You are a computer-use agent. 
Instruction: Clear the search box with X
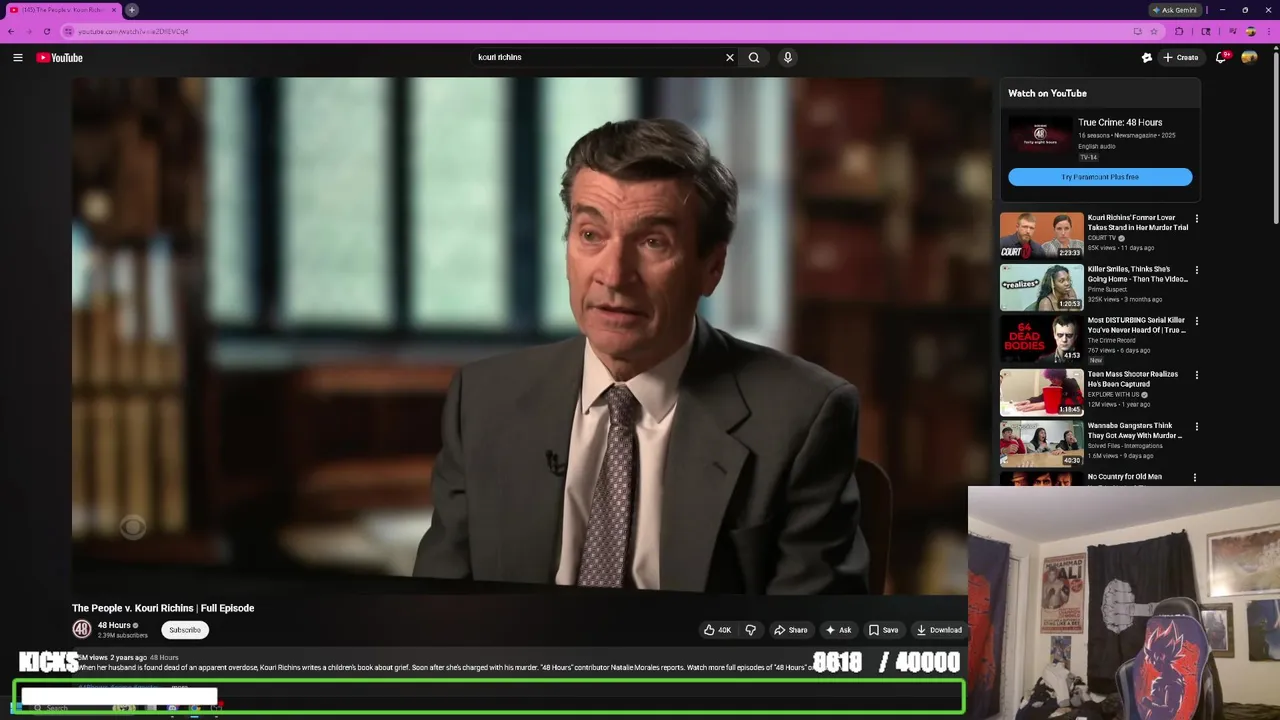pyautogui.click(x=730, y=58)
